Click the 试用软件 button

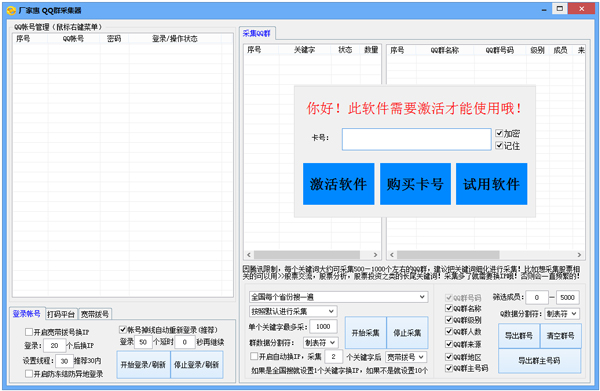click(x=491, y=184)
